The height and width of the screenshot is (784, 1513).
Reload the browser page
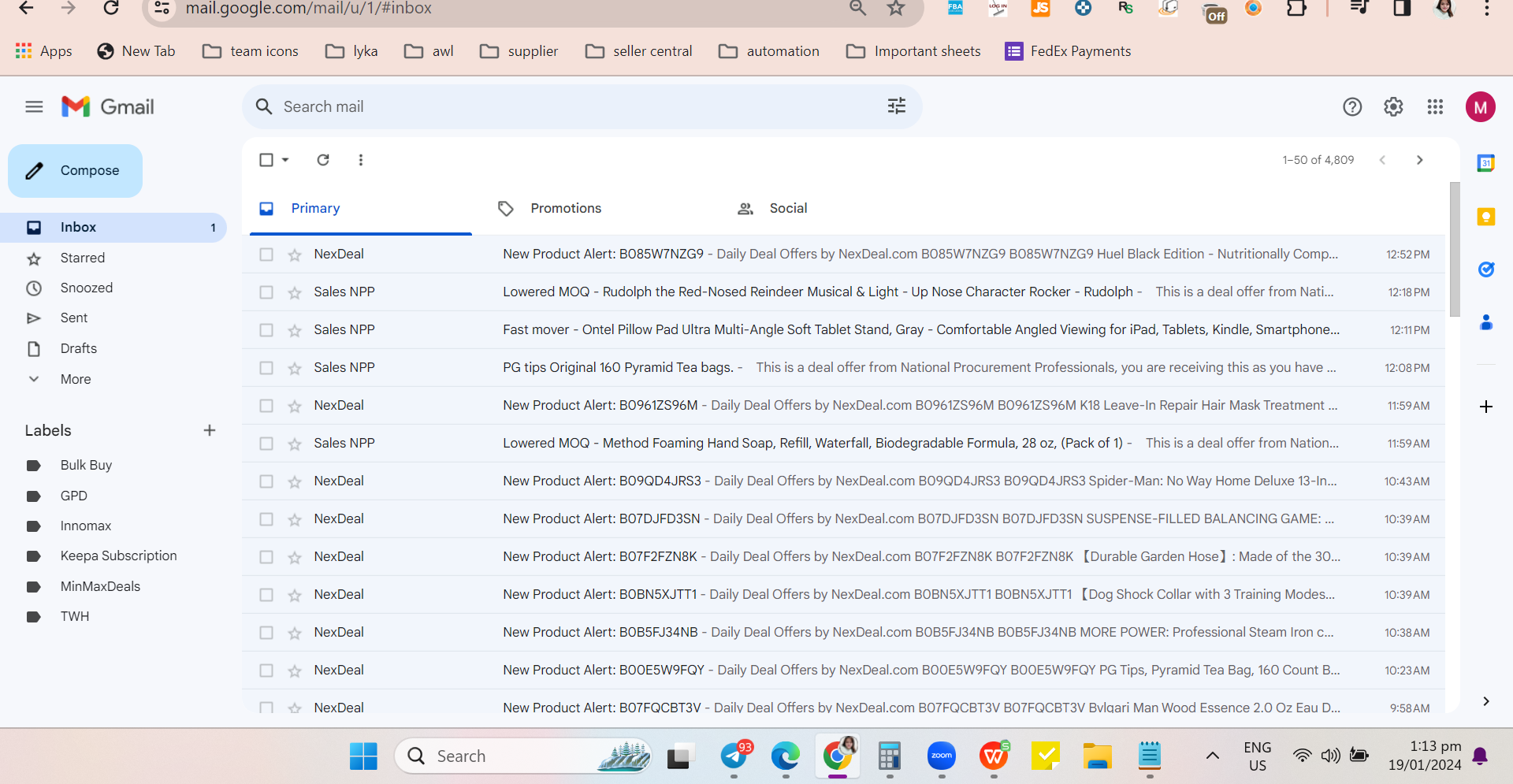(111, 8)
